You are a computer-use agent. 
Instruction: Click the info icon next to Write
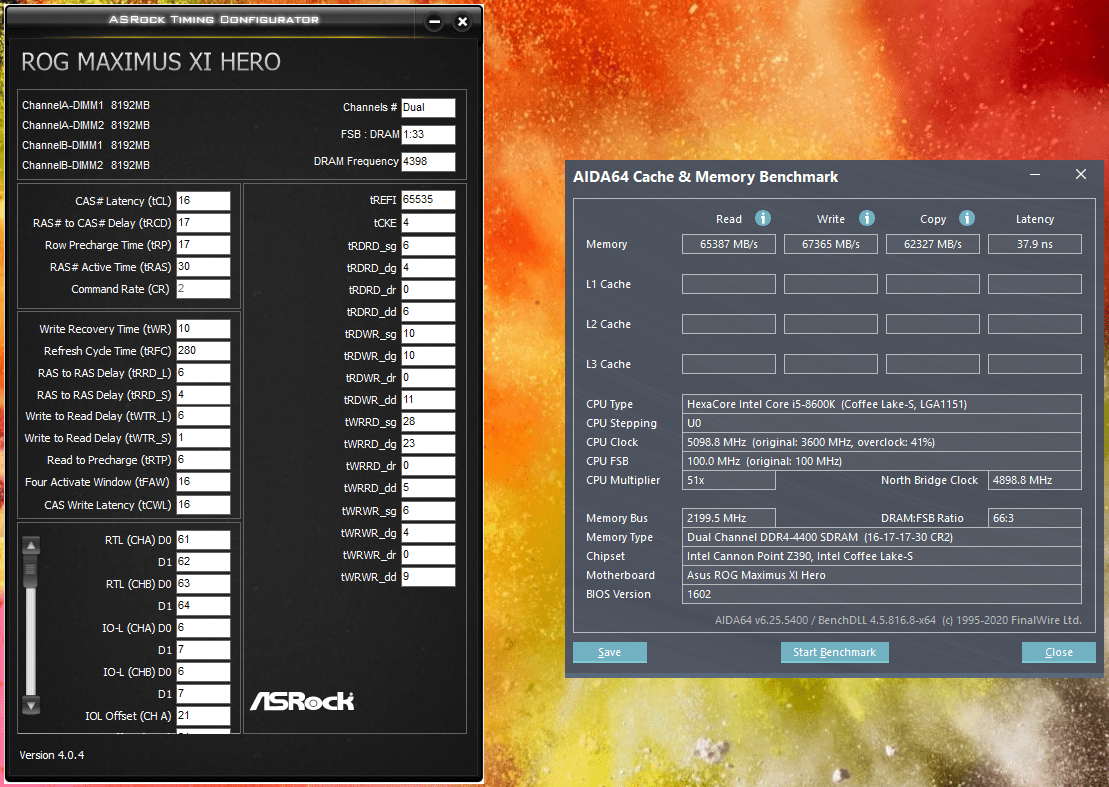coord(866,218)
